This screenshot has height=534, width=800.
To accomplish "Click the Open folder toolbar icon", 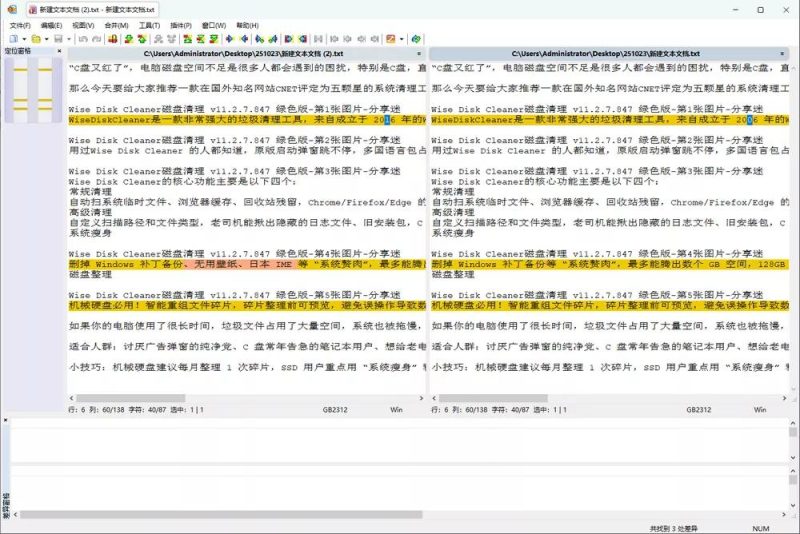I will pyautogui.click(x=36, y=39).
